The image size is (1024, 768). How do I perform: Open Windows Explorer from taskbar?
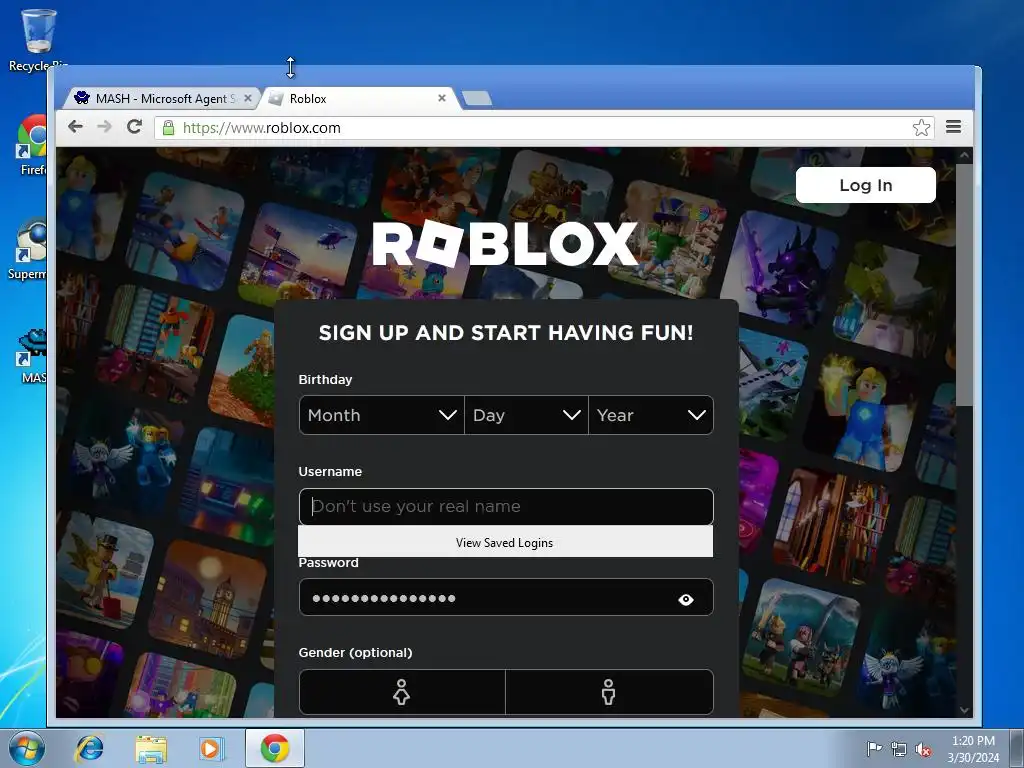pyautogui.click(x=151, y=748)
